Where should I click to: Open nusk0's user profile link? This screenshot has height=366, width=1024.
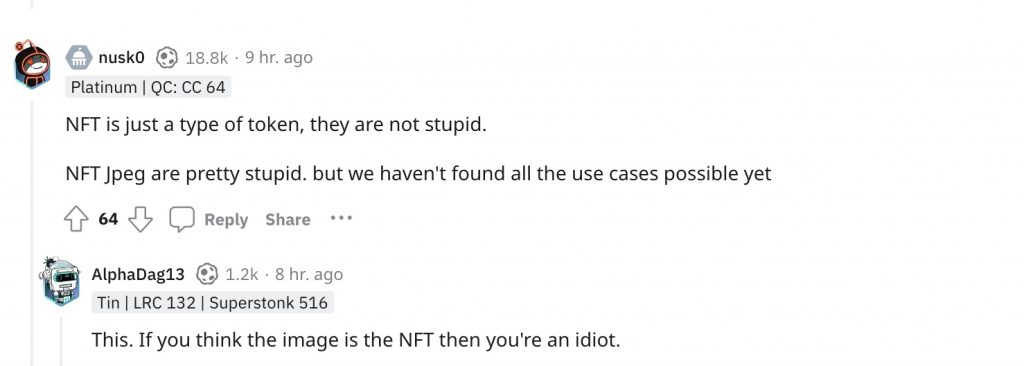[121, 58]
